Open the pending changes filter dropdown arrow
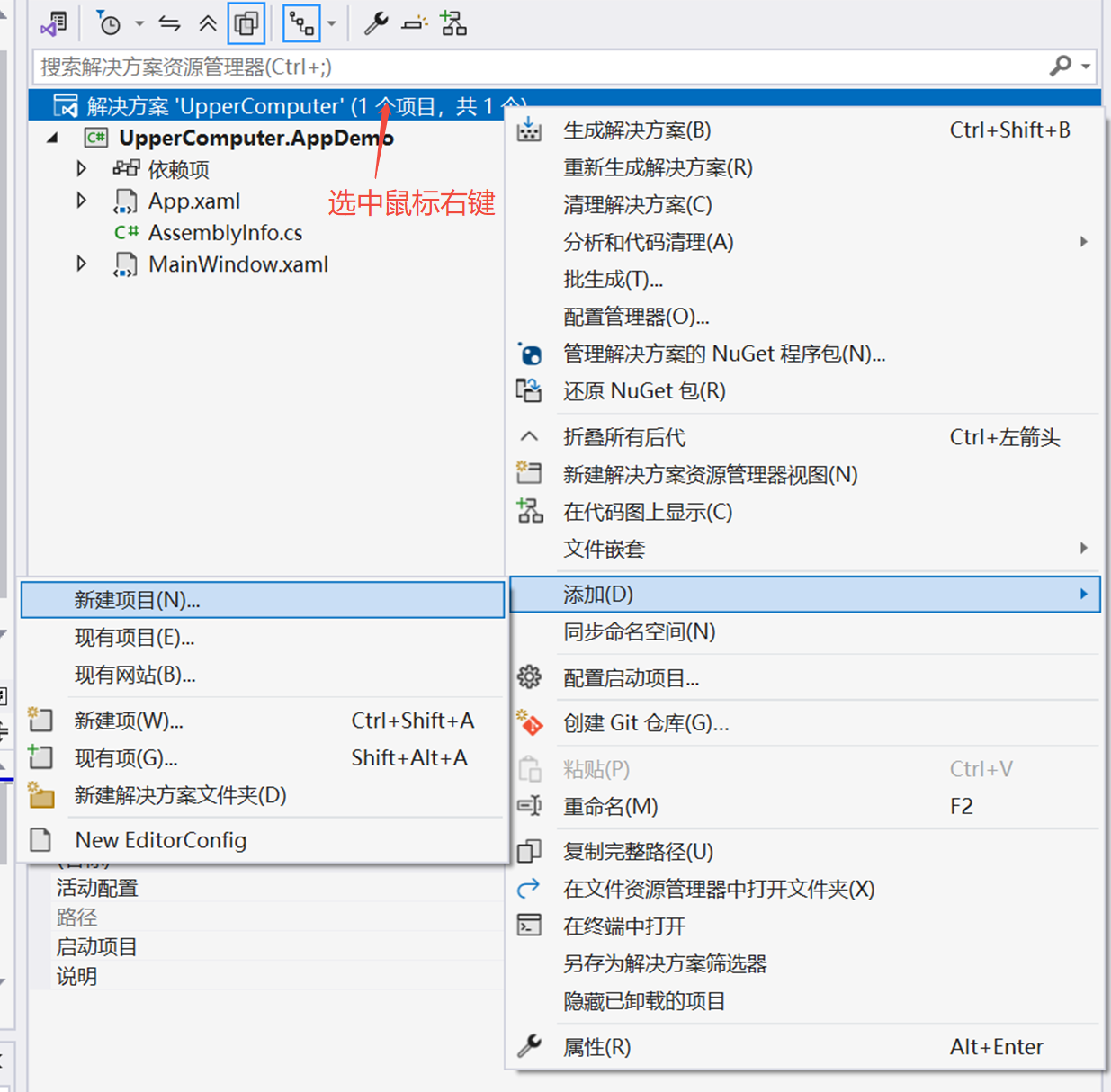The height and width of the screenshot is (1092, 1111). pos(139,24)
